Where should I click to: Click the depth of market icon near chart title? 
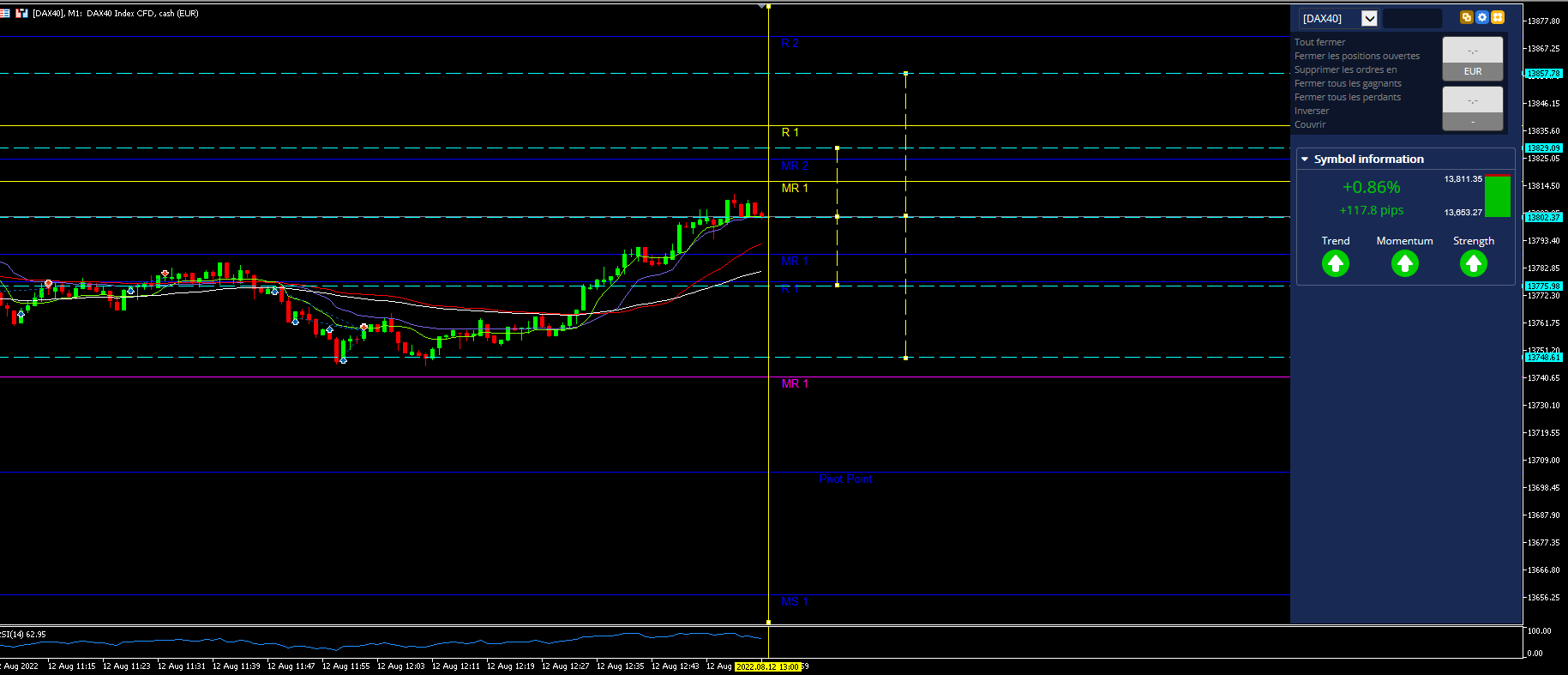[5, 13]
